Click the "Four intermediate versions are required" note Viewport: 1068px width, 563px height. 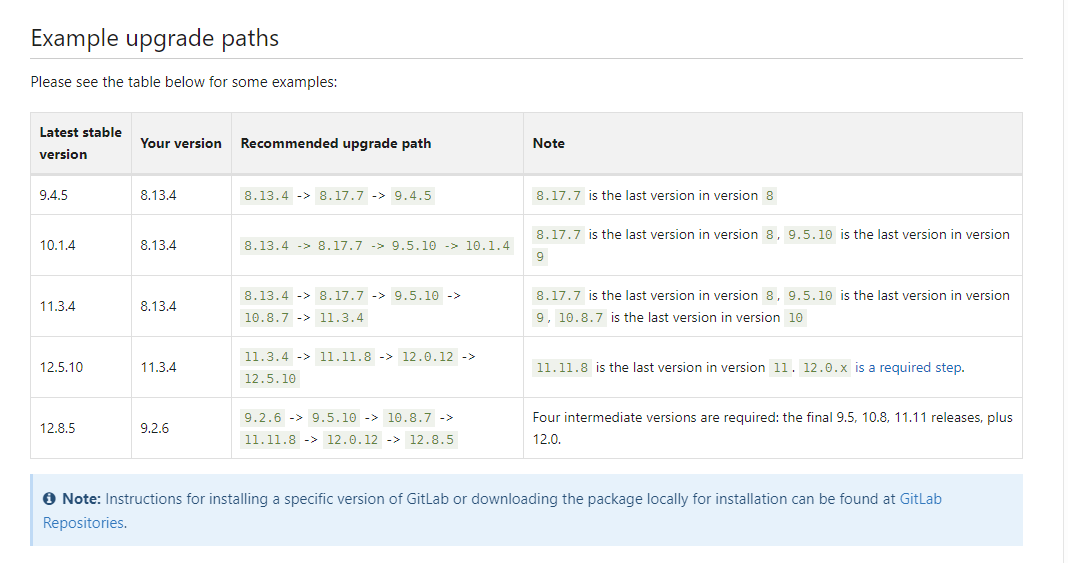(x=772, y=417)
